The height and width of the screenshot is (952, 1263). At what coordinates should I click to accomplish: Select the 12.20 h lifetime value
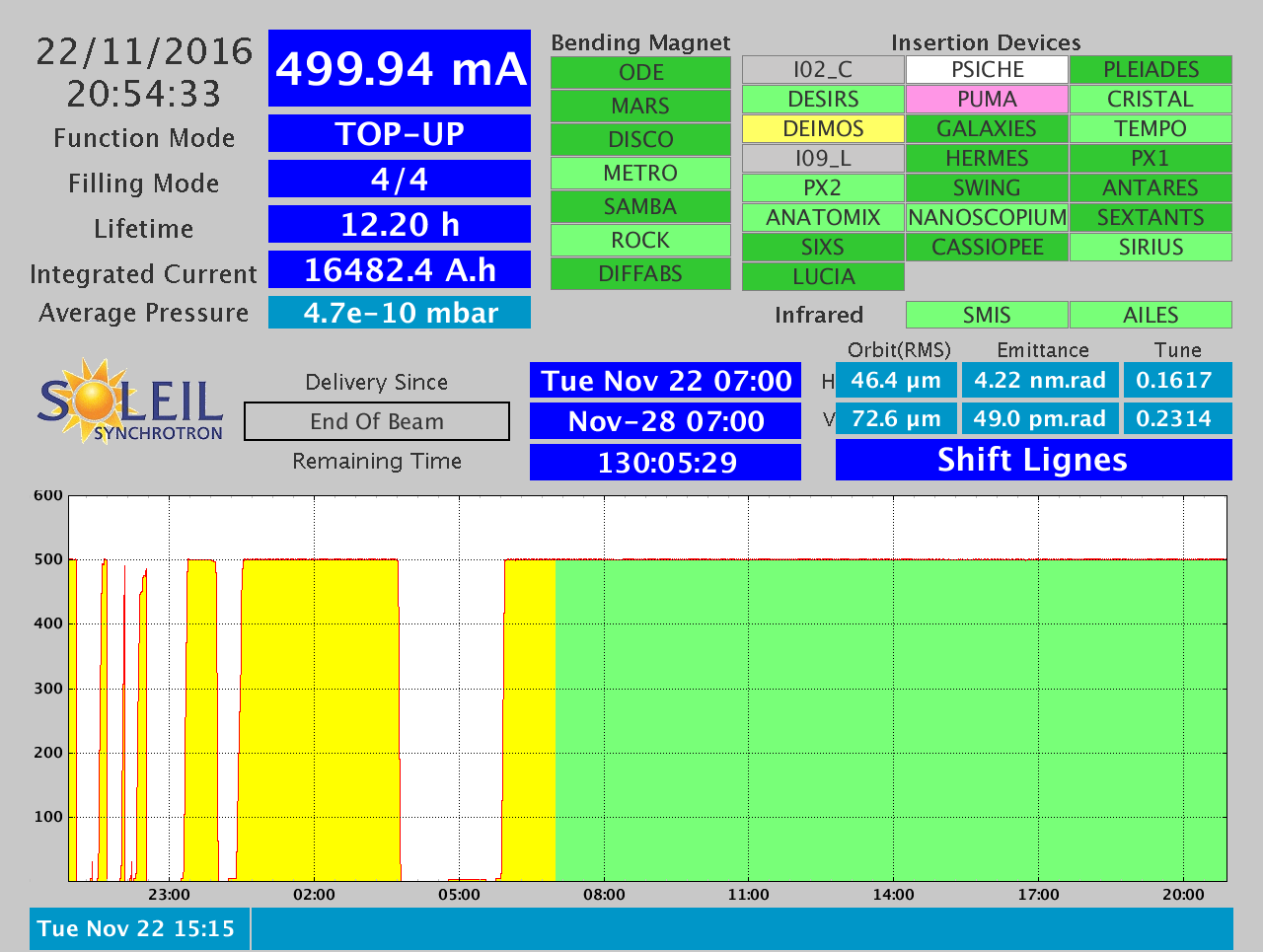[400, 225]
